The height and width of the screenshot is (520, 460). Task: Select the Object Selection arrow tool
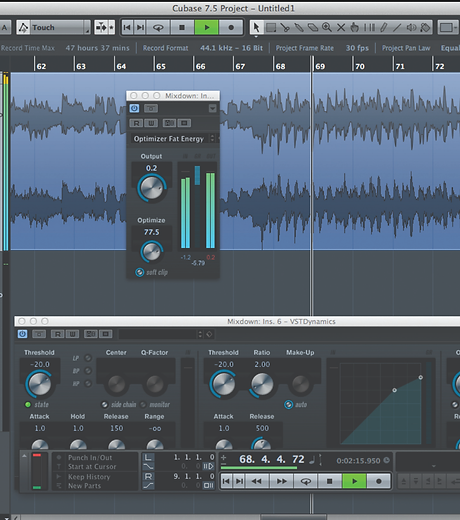[256, 27]
